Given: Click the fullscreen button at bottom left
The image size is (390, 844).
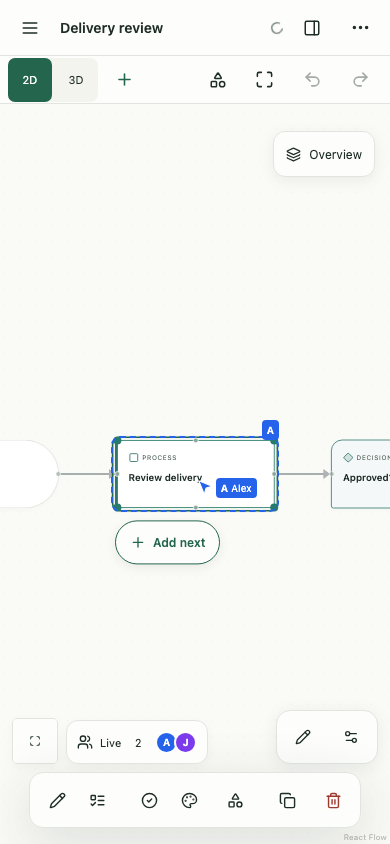Looking at the screenshot, I should (x=35, y=741).
